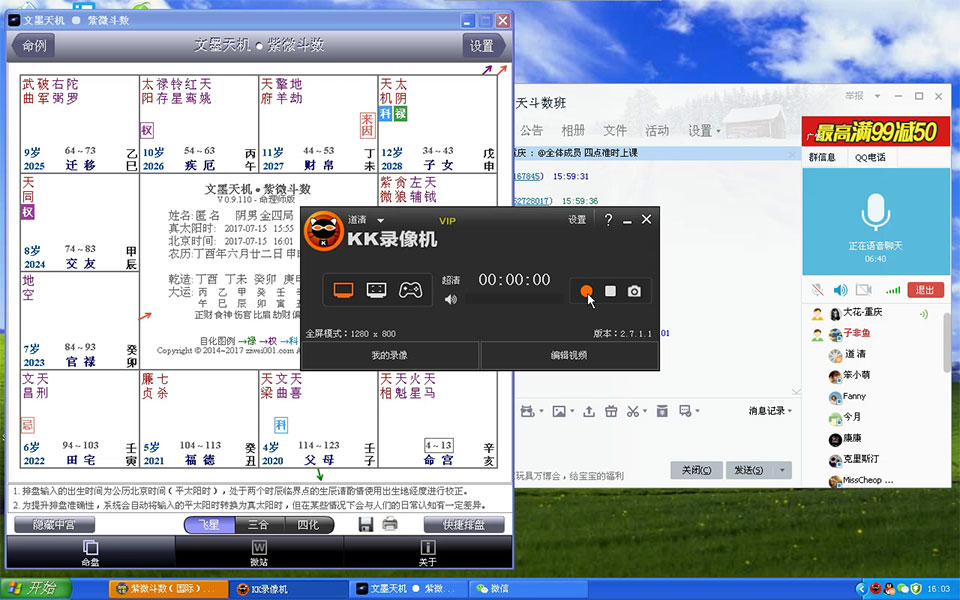Click 命例 button in 文墨天机
Screen dimensions: 960x600
coord(34,45)
